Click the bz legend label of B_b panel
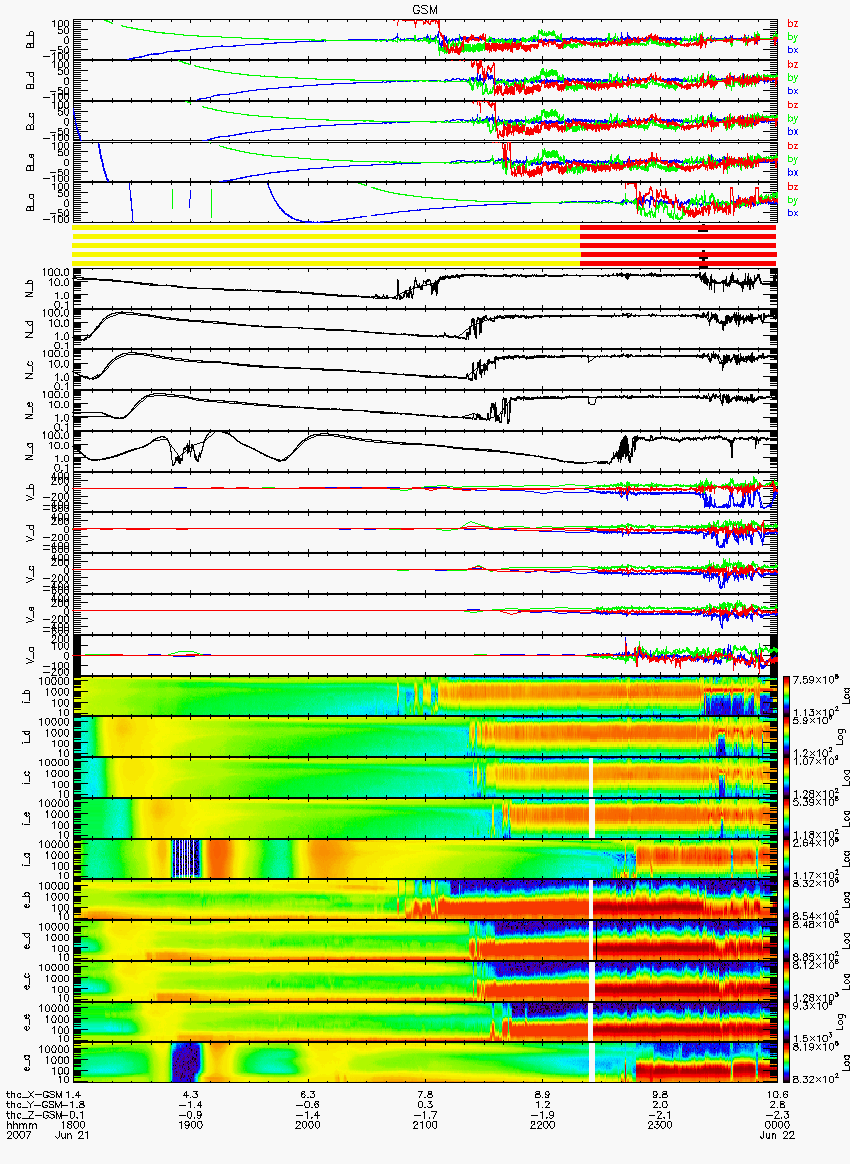The width and height of the screenshot is (850, 1164). (793, 24)
